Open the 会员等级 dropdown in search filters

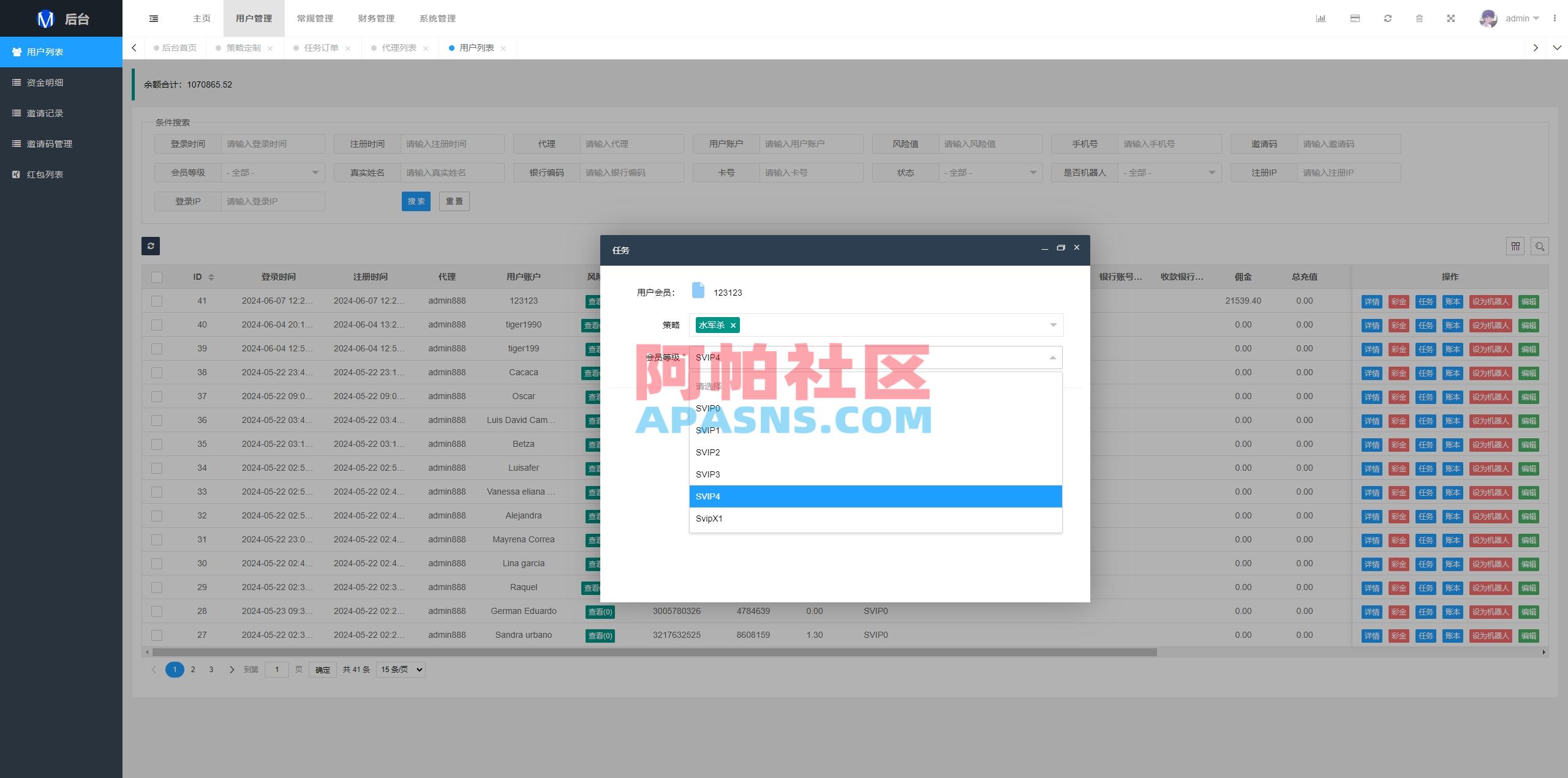[x=273, y=172]
